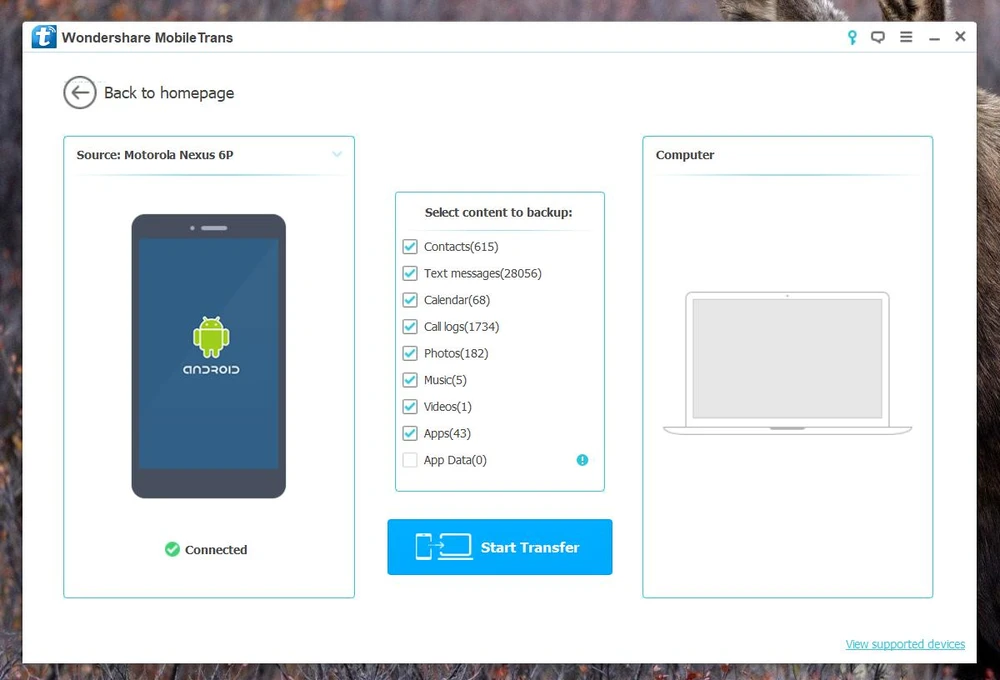Click the green Connected status checkmark

pos(172,549)
